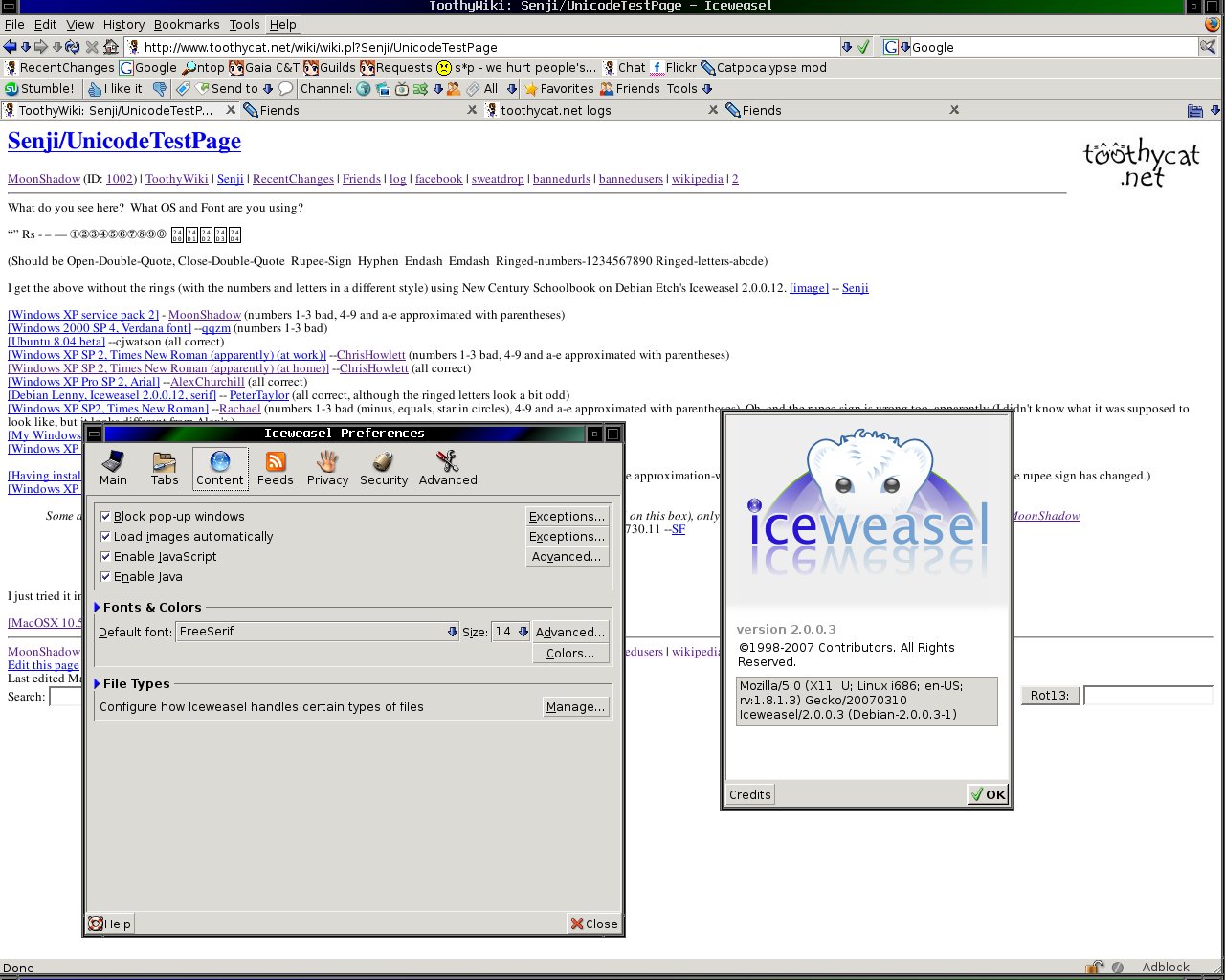Click the Rot13 text field on the page
Image resolution: width=1225 pixels, height=980 pixels.
pos(1147,696)
